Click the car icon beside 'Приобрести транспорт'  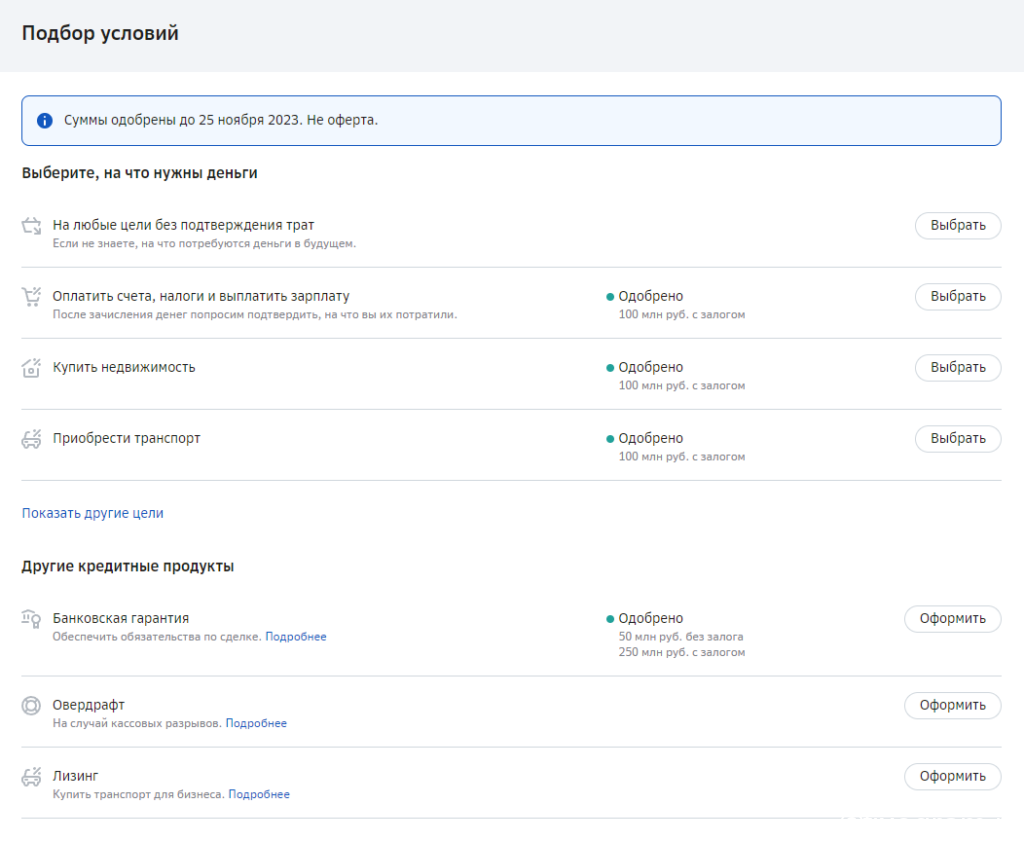[x=31, y=439]
